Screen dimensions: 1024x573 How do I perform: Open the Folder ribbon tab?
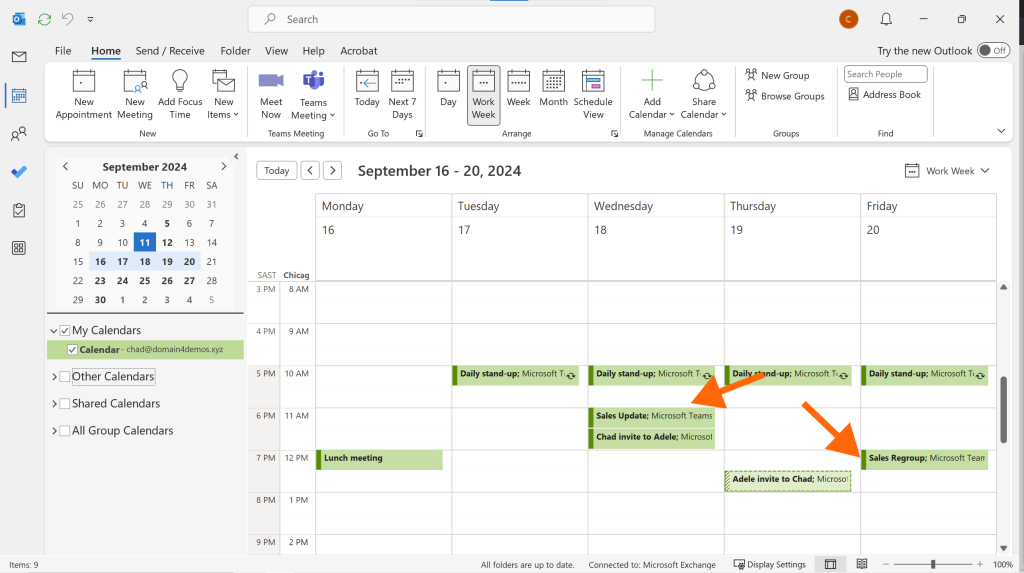click(235, 51)
